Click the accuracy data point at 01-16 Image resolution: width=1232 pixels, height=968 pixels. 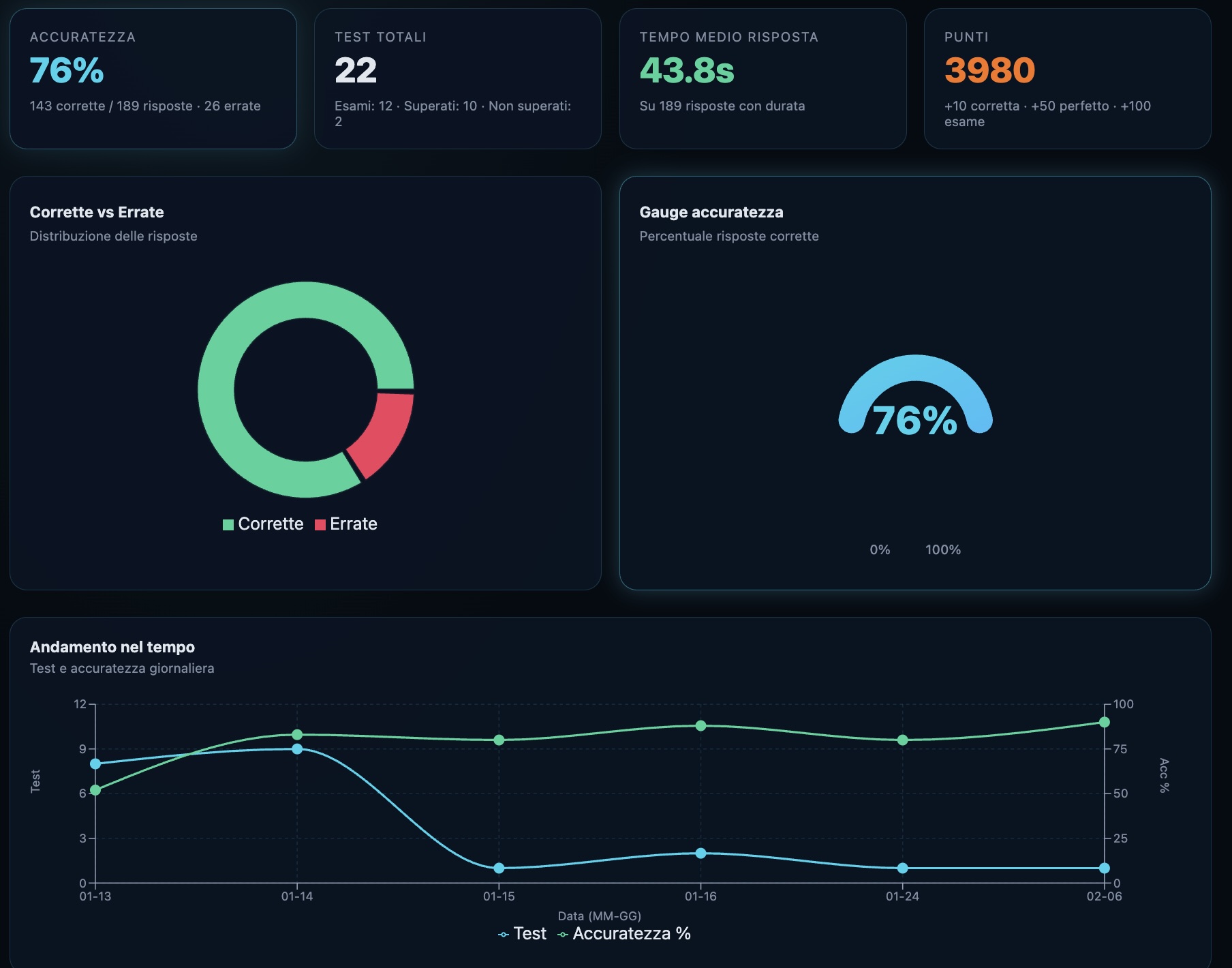coord(700,726)
